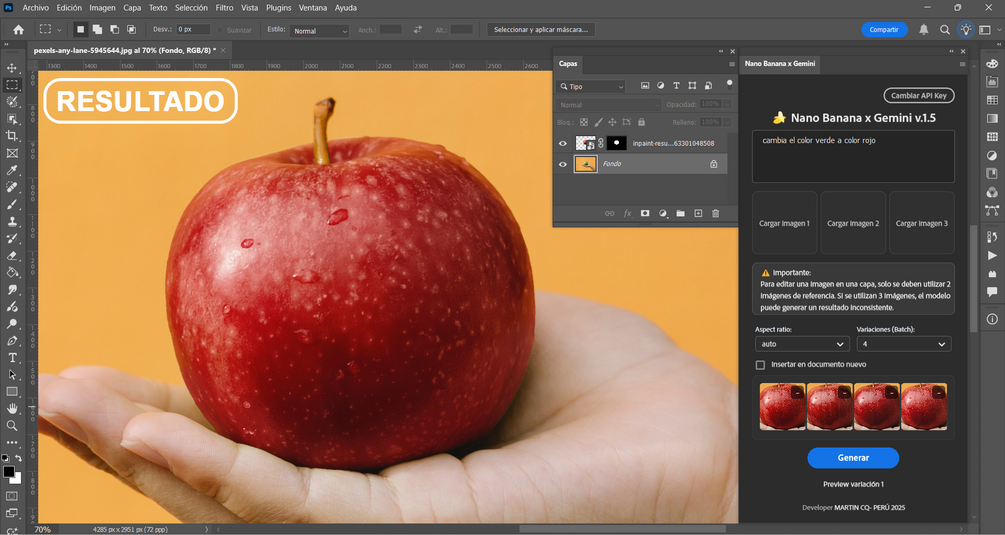Select the Frame tool
1005x535 pixels.
tap(12, 153)
